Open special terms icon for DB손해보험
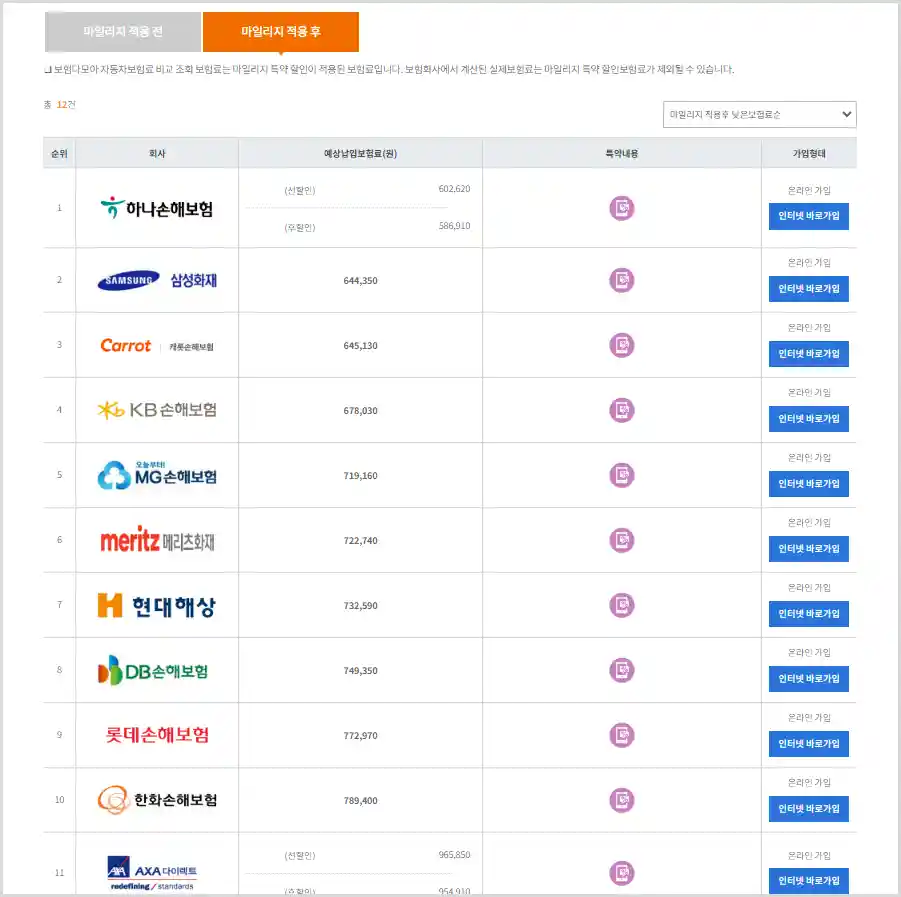This screenshot has width=901, height=897. (622, 670)
